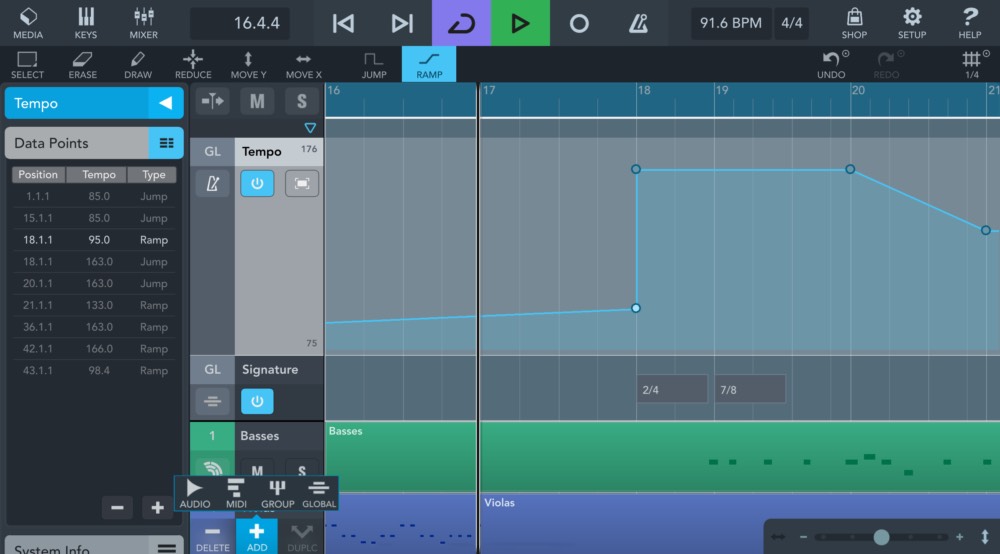The image size is (1000, 554).
Task: Open the blue triangle track list dropdown
Action: [x=310, y=128]
